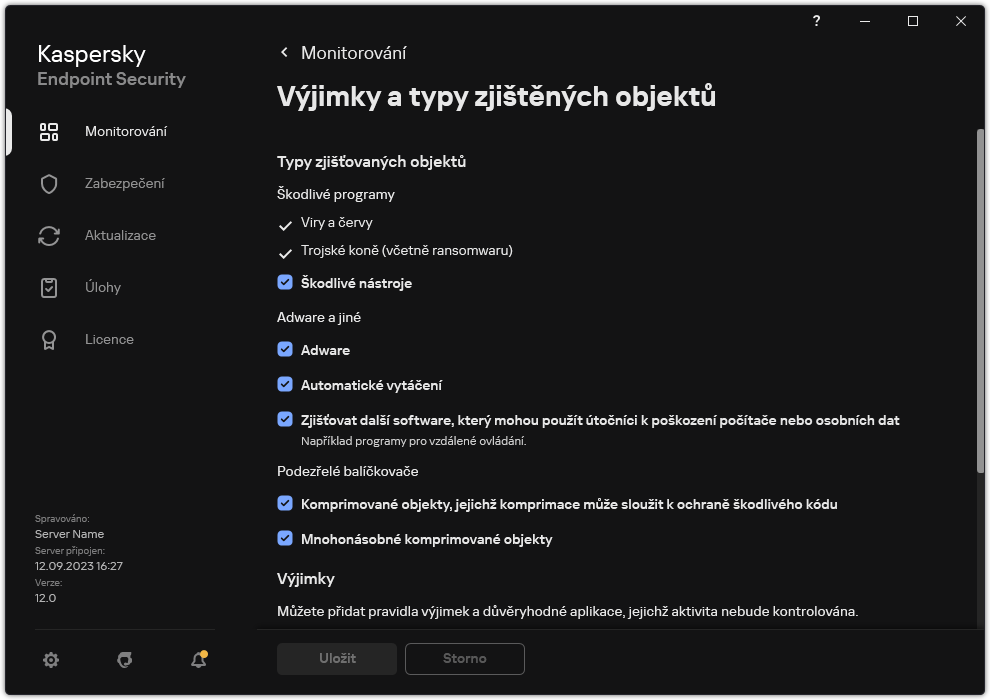Select the Monitorování sidebar icon
The width and height of the screenshot is (990, 700).
pos(48,131)
